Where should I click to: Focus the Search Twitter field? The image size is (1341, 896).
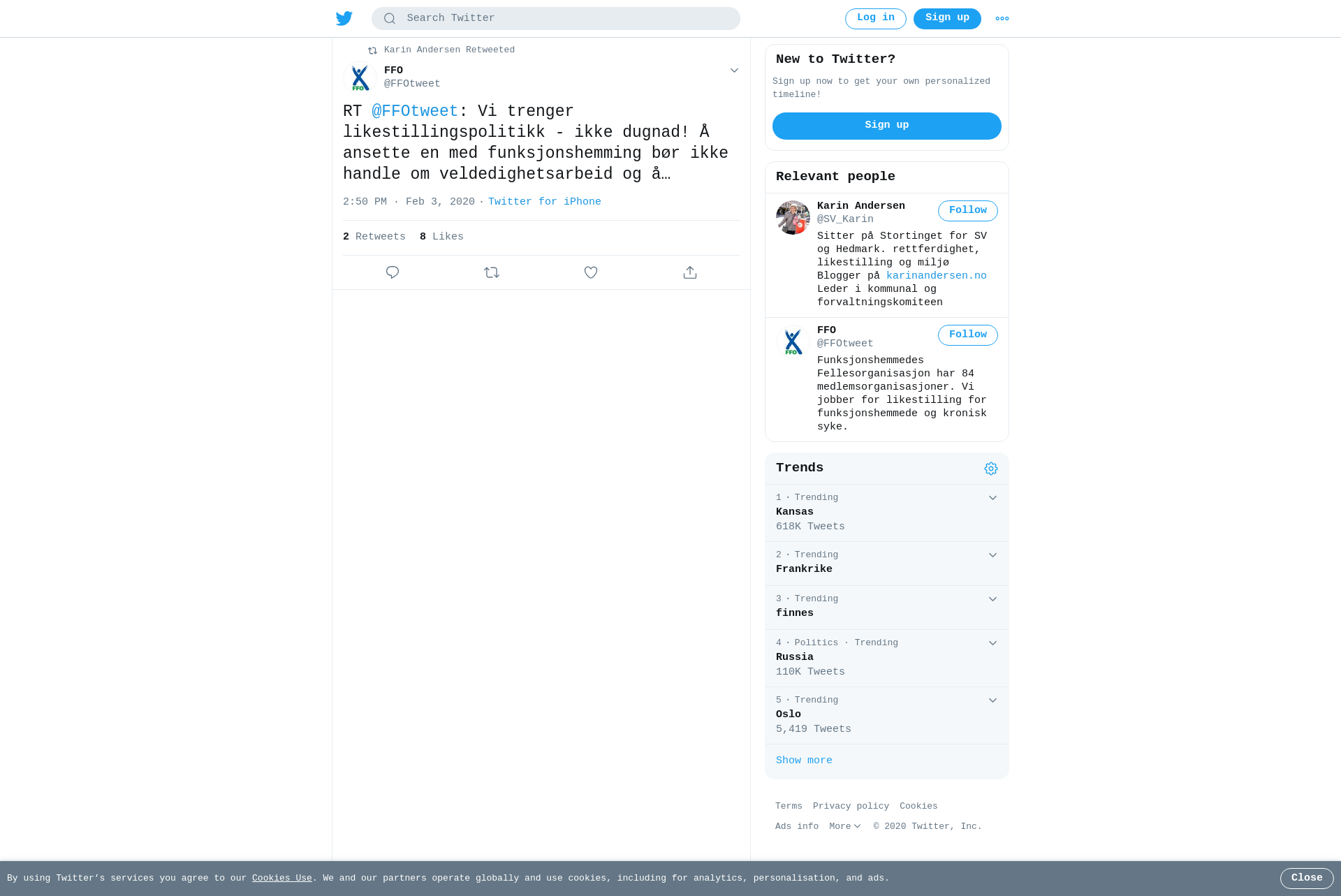(556, 19)
